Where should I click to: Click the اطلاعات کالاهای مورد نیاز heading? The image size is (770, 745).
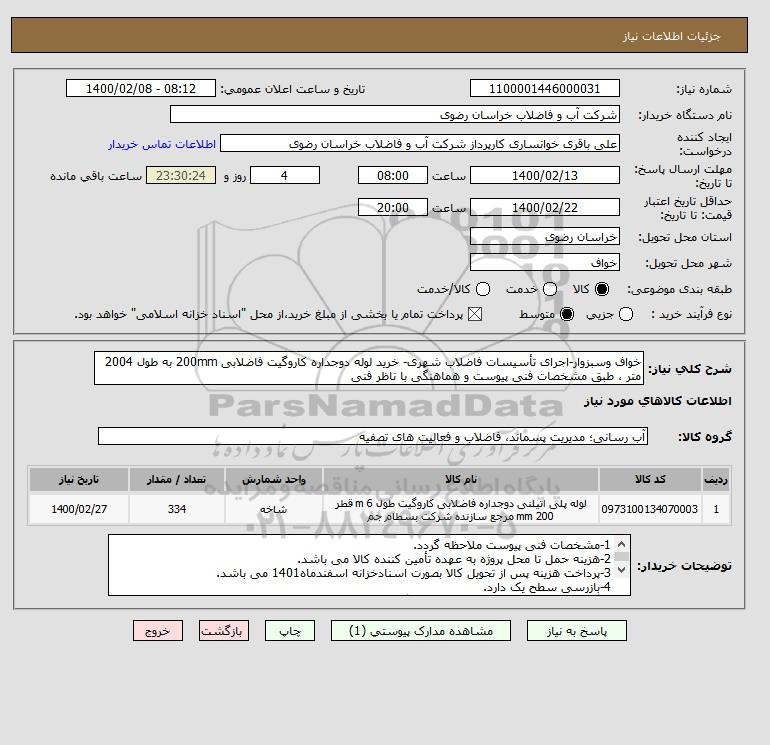click(x=658, y=401)
